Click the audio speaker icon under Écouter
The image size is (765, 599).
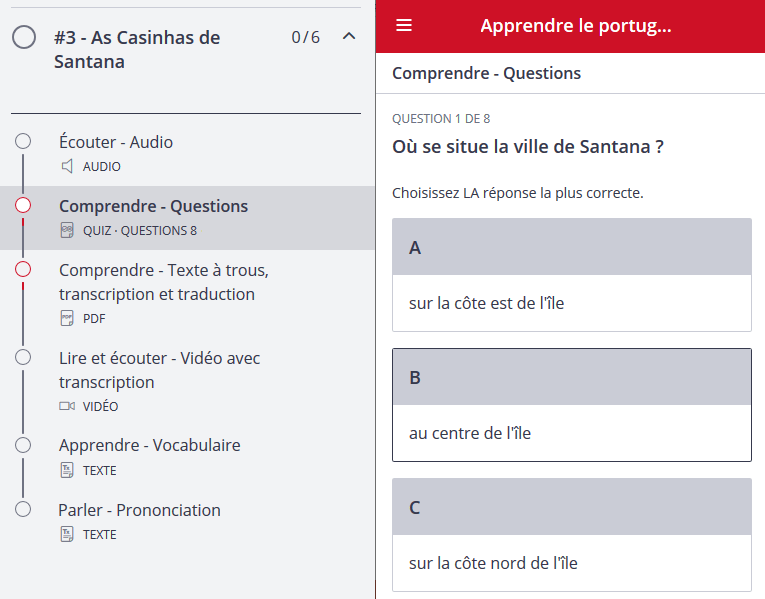pos(67,167)
